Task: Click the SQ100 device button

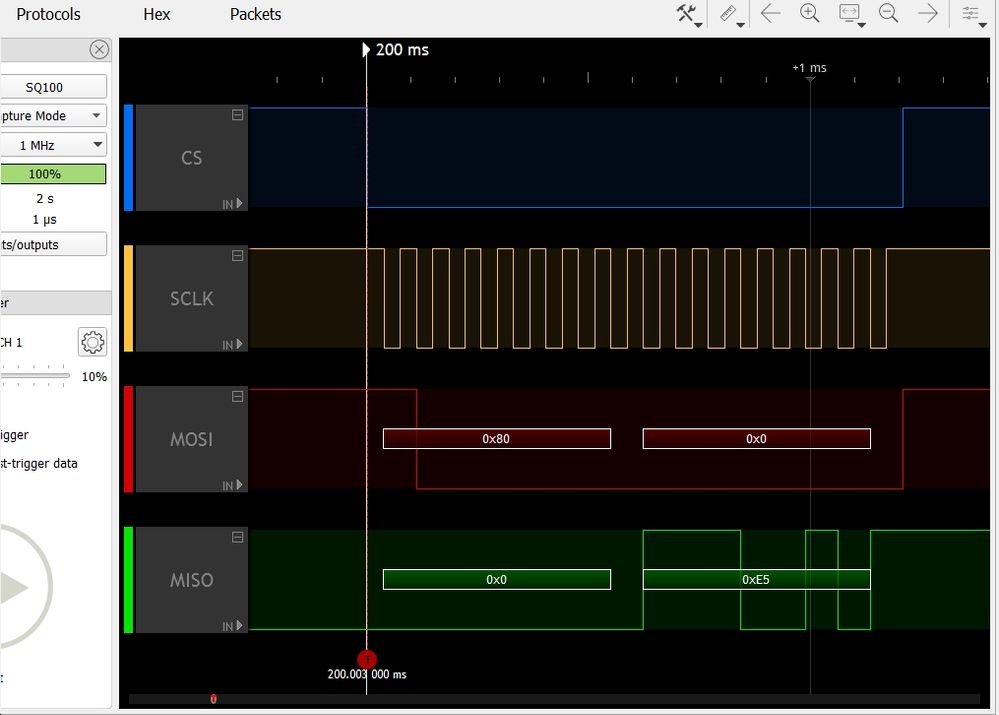Action: coord(53,87)
